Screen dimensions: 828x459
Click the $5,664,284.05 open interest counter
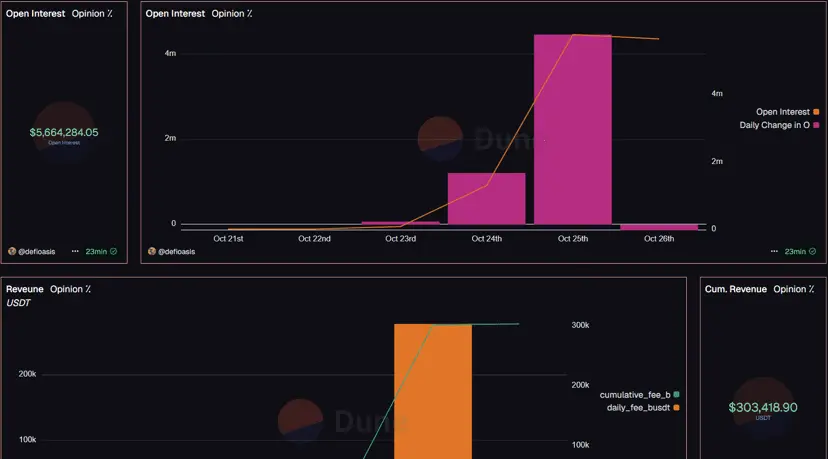(x=64, y=133)
